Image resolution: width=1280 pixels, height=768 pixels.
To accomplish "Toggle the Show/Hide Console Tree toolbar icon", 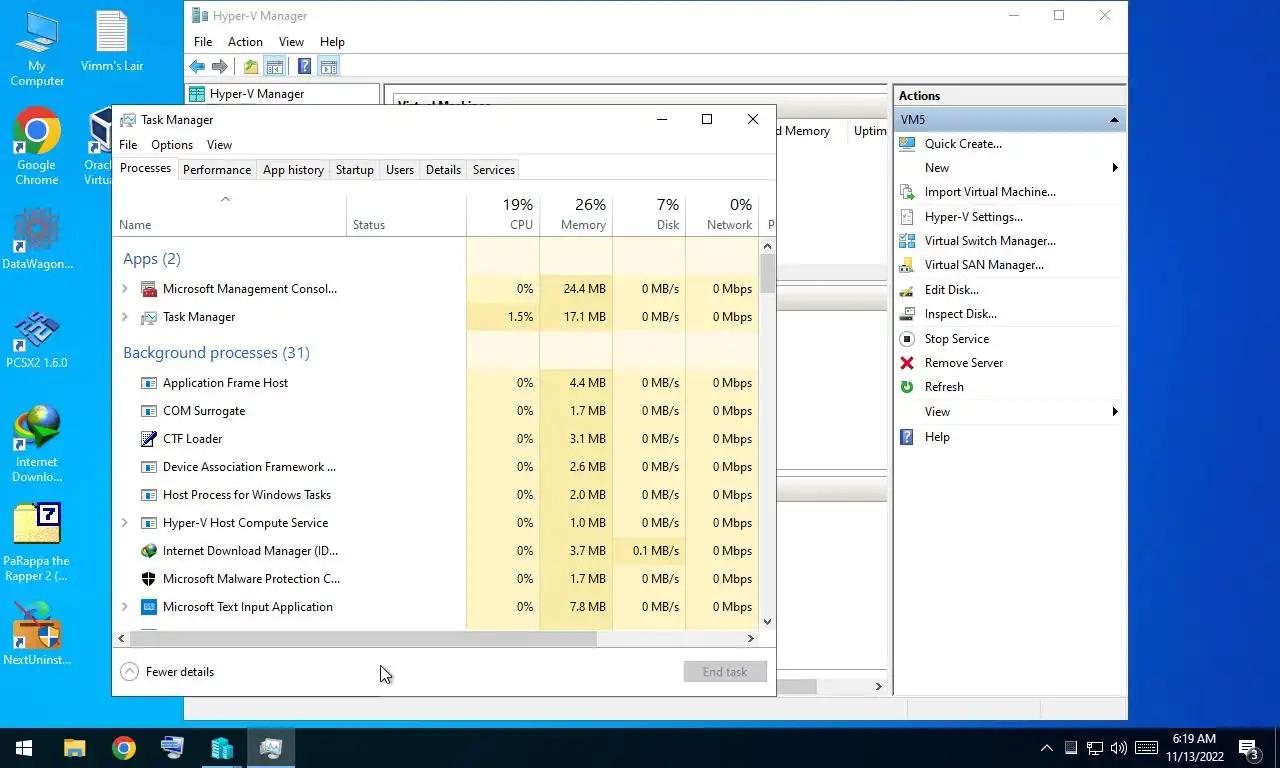I will (x=274, y=67).
